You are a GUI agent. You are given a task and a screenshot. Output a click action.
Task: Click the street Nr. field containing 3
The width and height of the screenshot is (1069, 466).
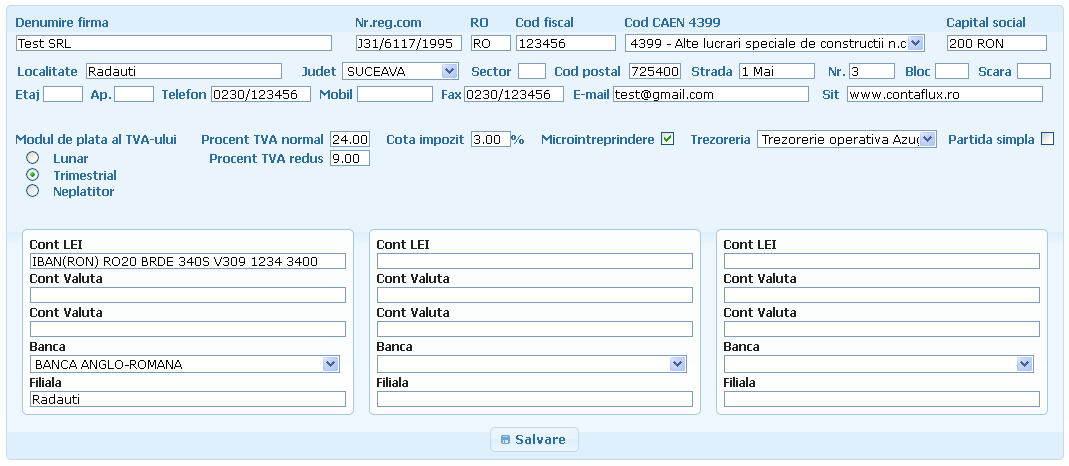coord(872,71)
